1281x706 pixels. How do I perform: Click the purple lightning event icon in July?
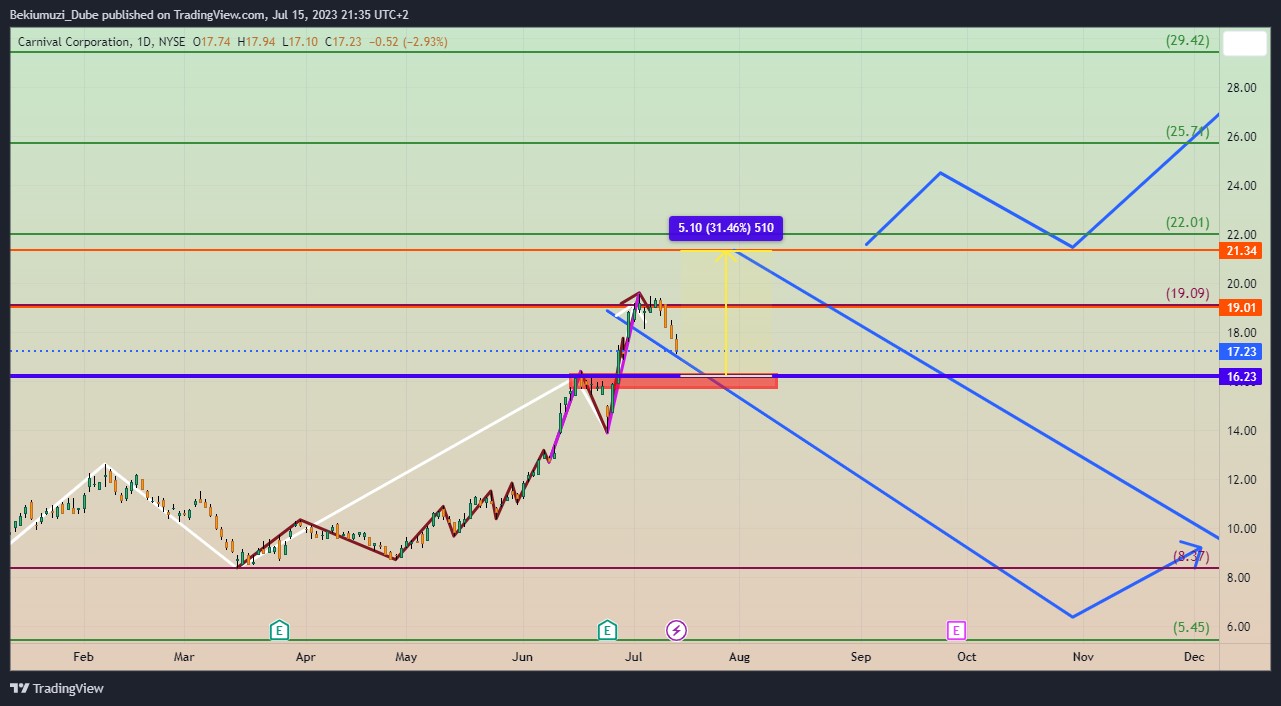point(677,630)
